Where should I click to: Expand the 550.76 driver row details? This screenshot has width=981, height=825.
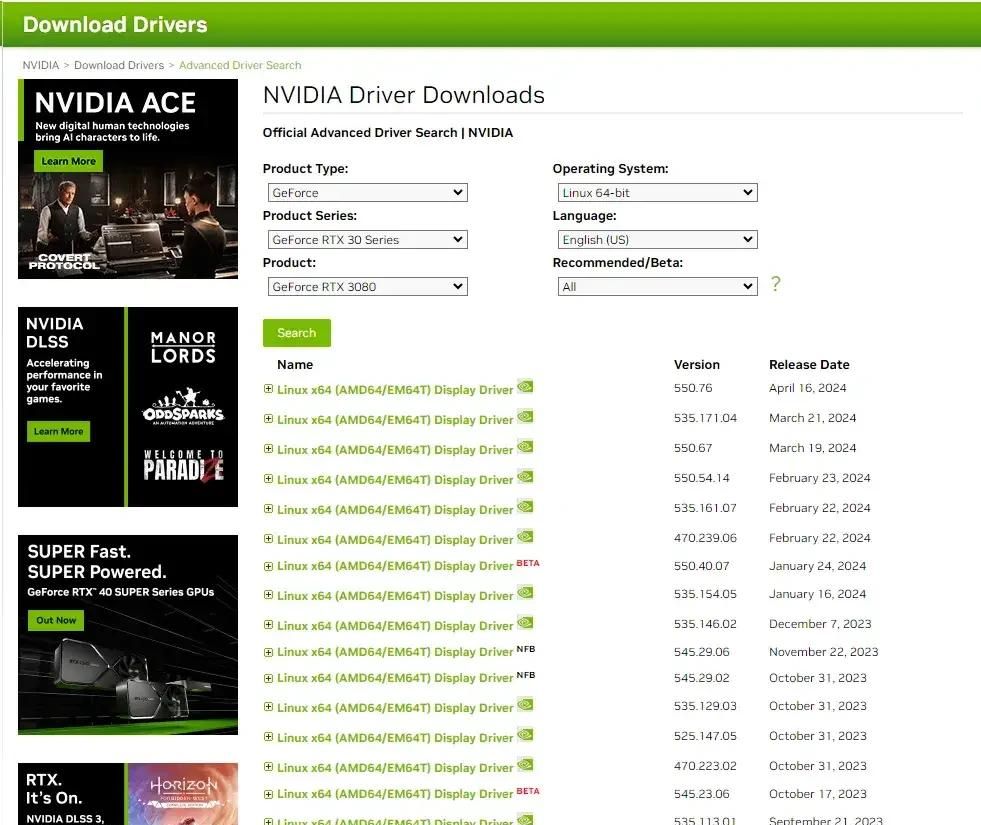(268, 389)
